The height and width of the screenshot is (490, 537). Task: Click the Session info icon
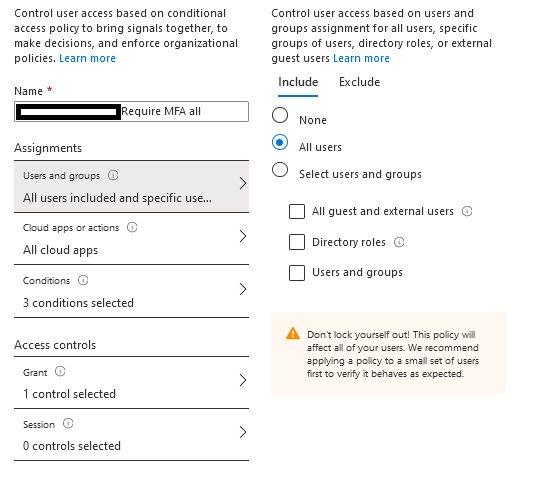(x=68, y=424)
